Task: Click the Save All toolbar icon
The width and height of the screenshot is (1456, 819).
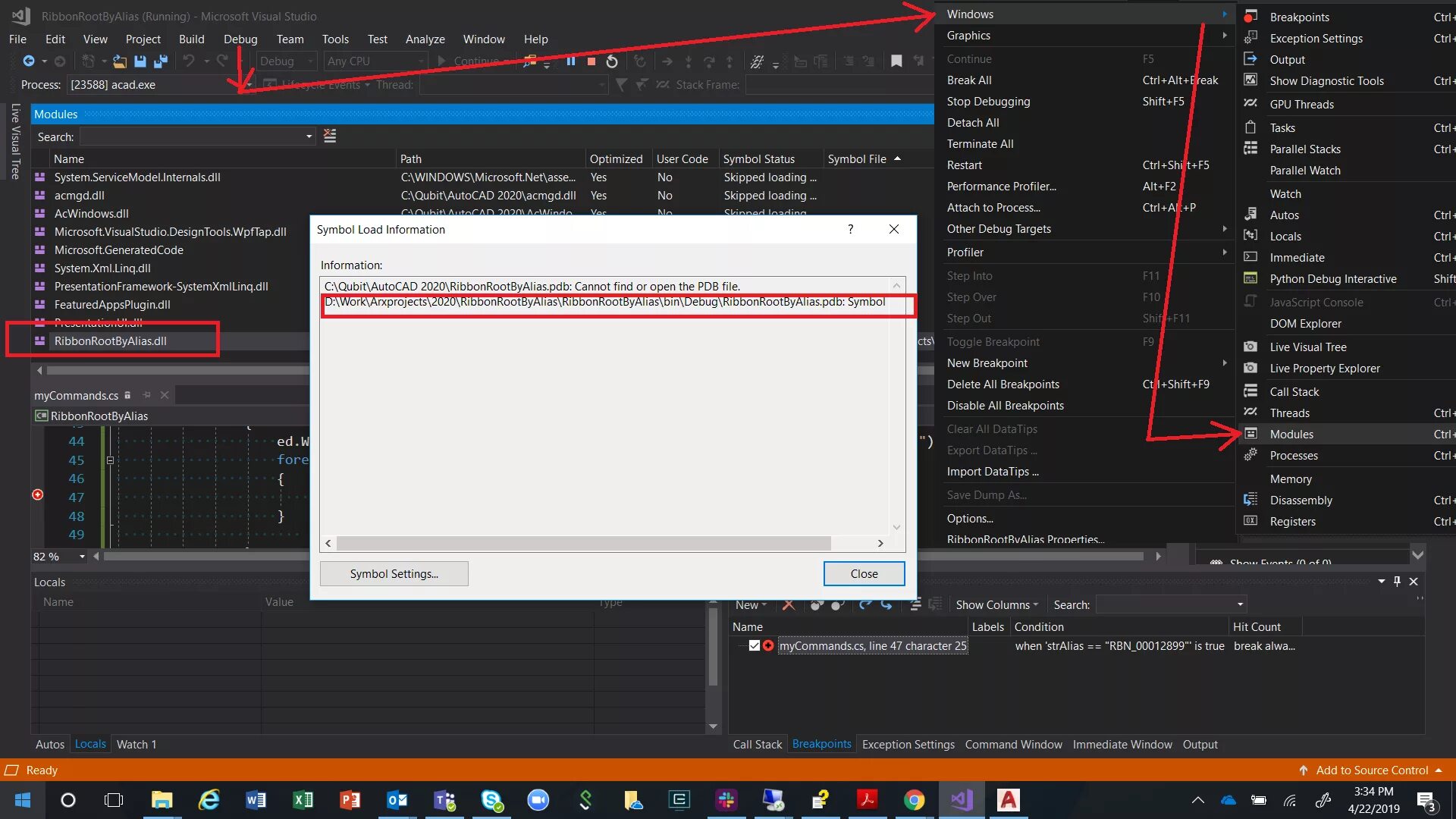Action: pos(160,61)
